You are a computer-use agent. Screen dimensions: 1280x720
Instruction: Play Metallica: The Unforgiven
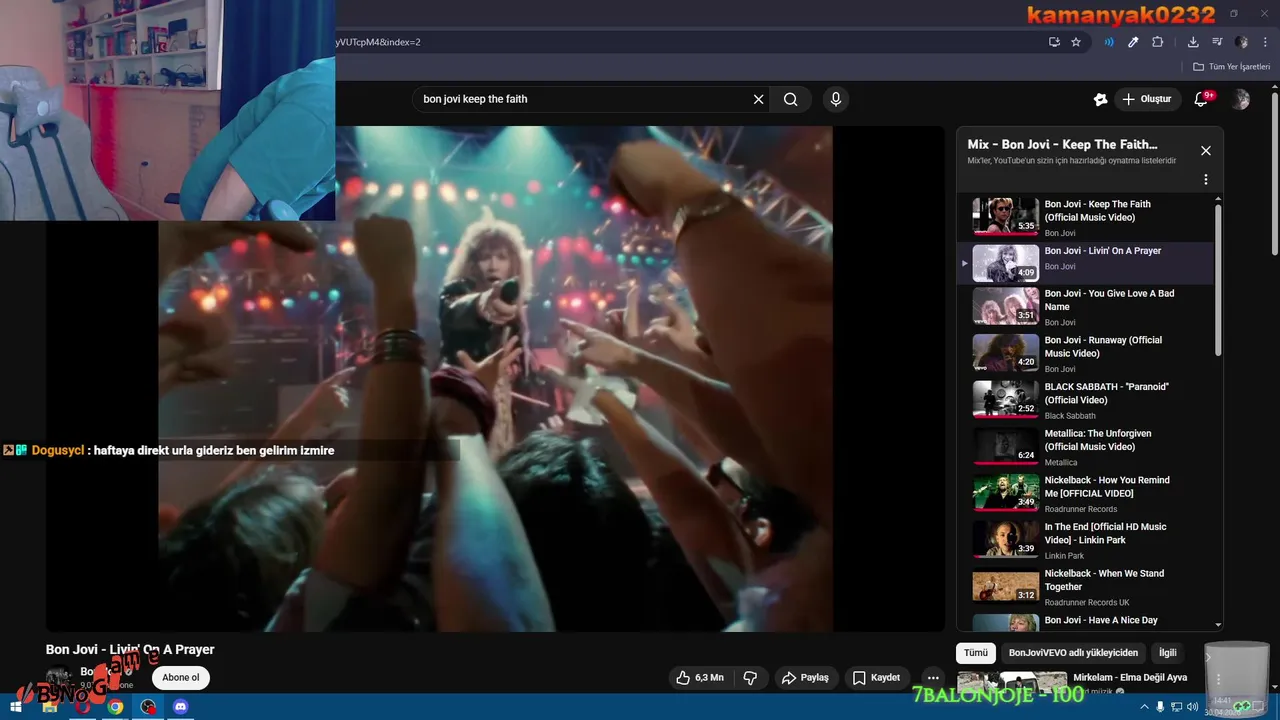(1086, 447)
